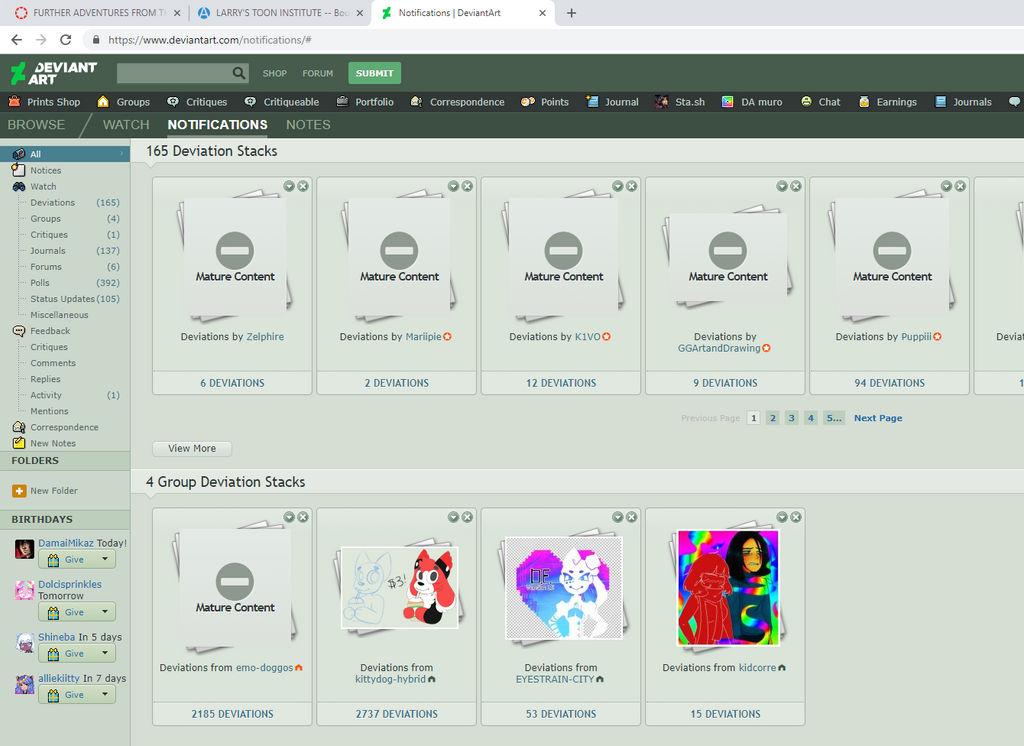The width and height of the screenshot is (1024, 746).
Task: Open the FORUM menu link
Action: (317, 73)
